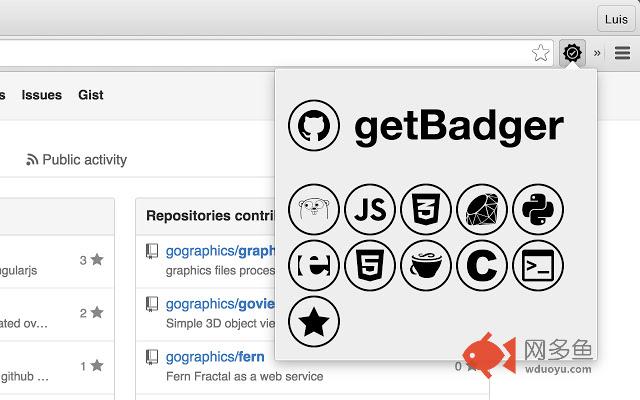The height and width of the screenshot is (400, 640).
Task: Choose the CSS3 shield badge
Action: click(426, 210)
